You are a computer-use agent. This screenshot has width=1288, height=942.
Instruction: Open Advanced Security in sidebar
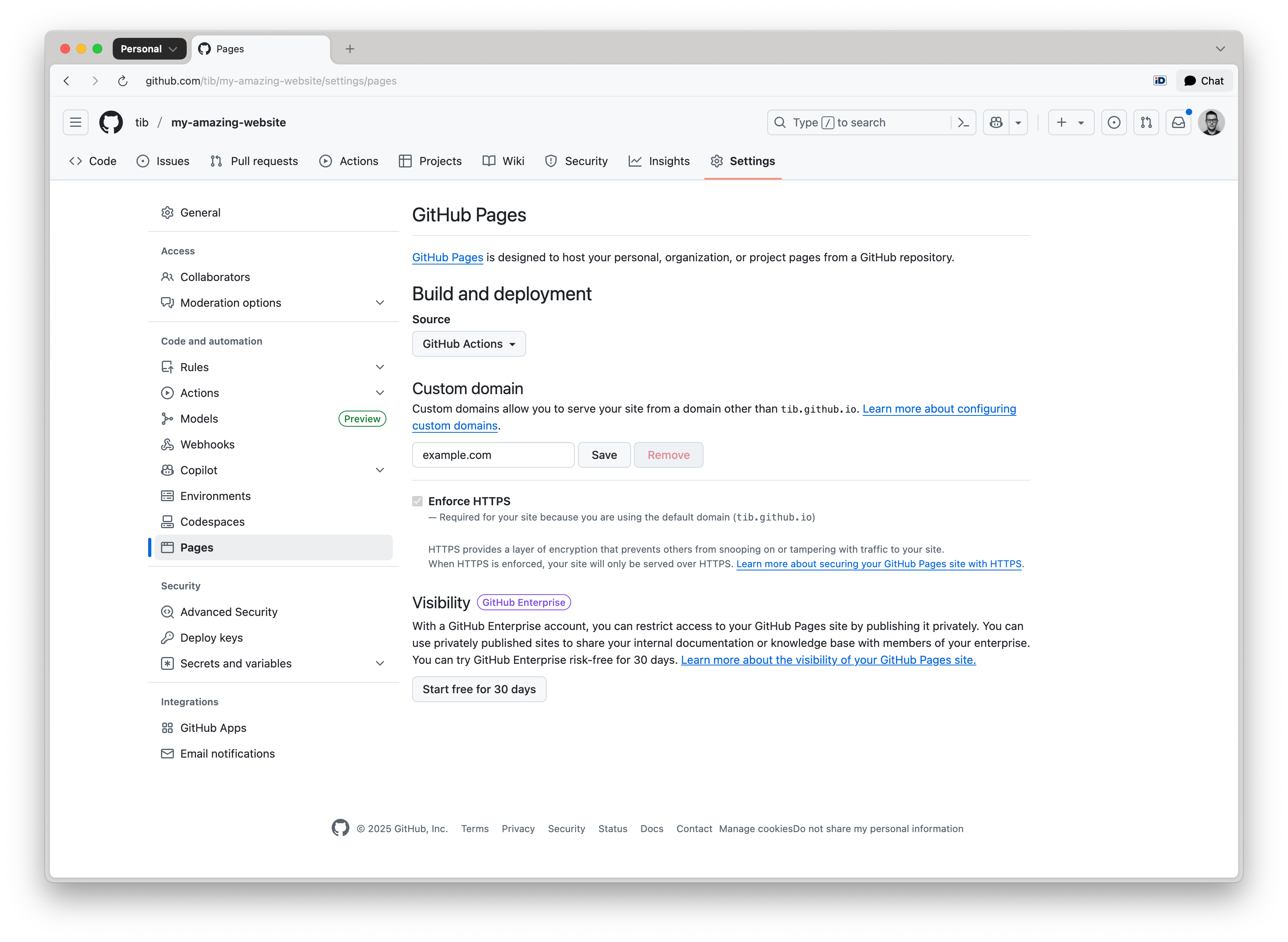pyautogui.click(x=274, y=612)
